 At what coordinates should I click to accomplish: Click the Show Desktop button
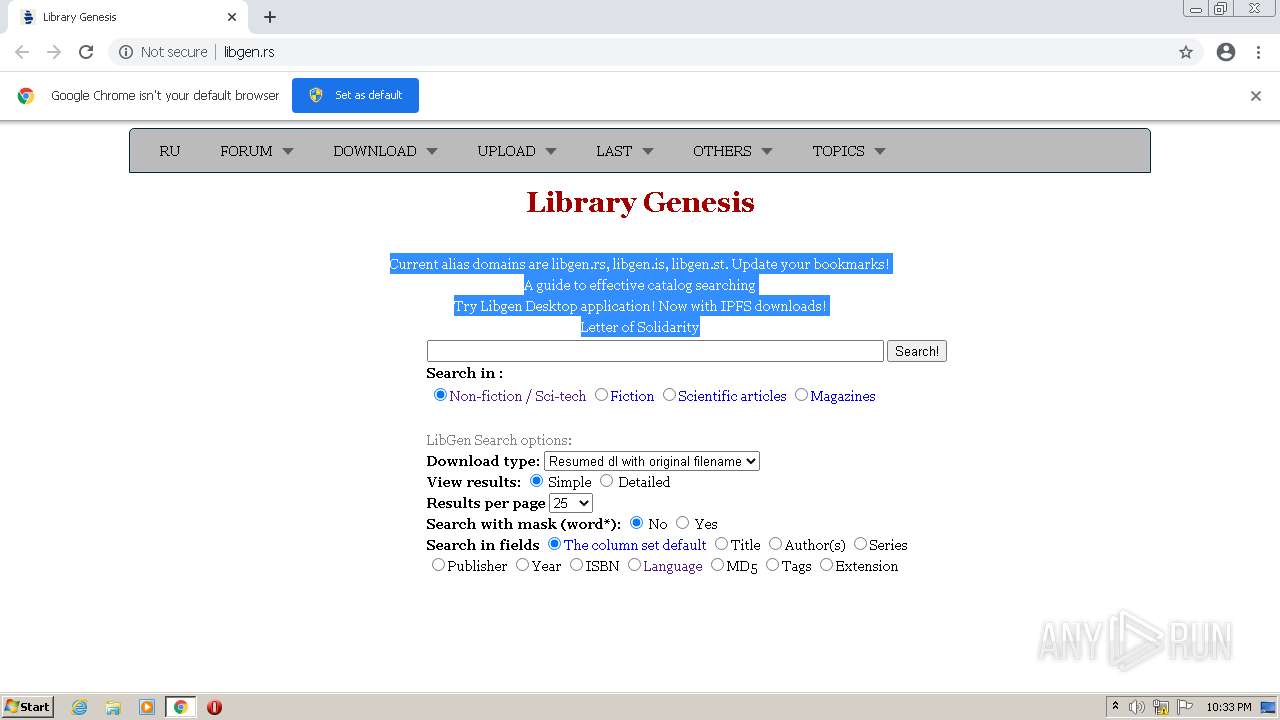(x=1269, y=707)
